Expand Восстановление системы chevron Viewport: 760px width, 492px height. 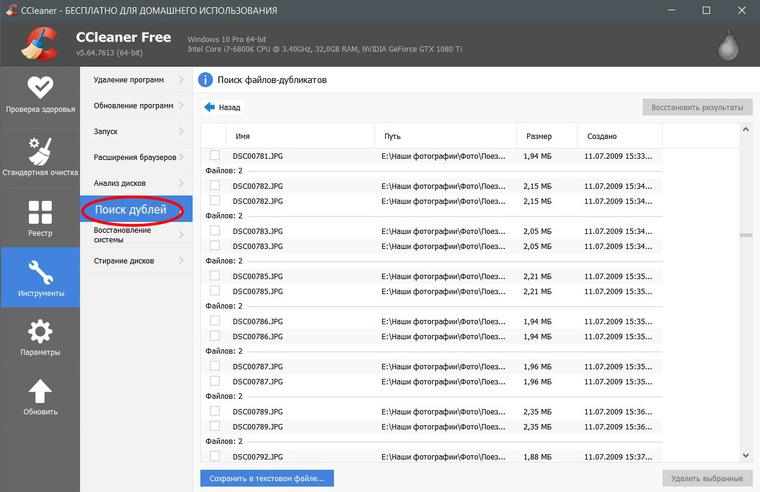pos(181,235)
